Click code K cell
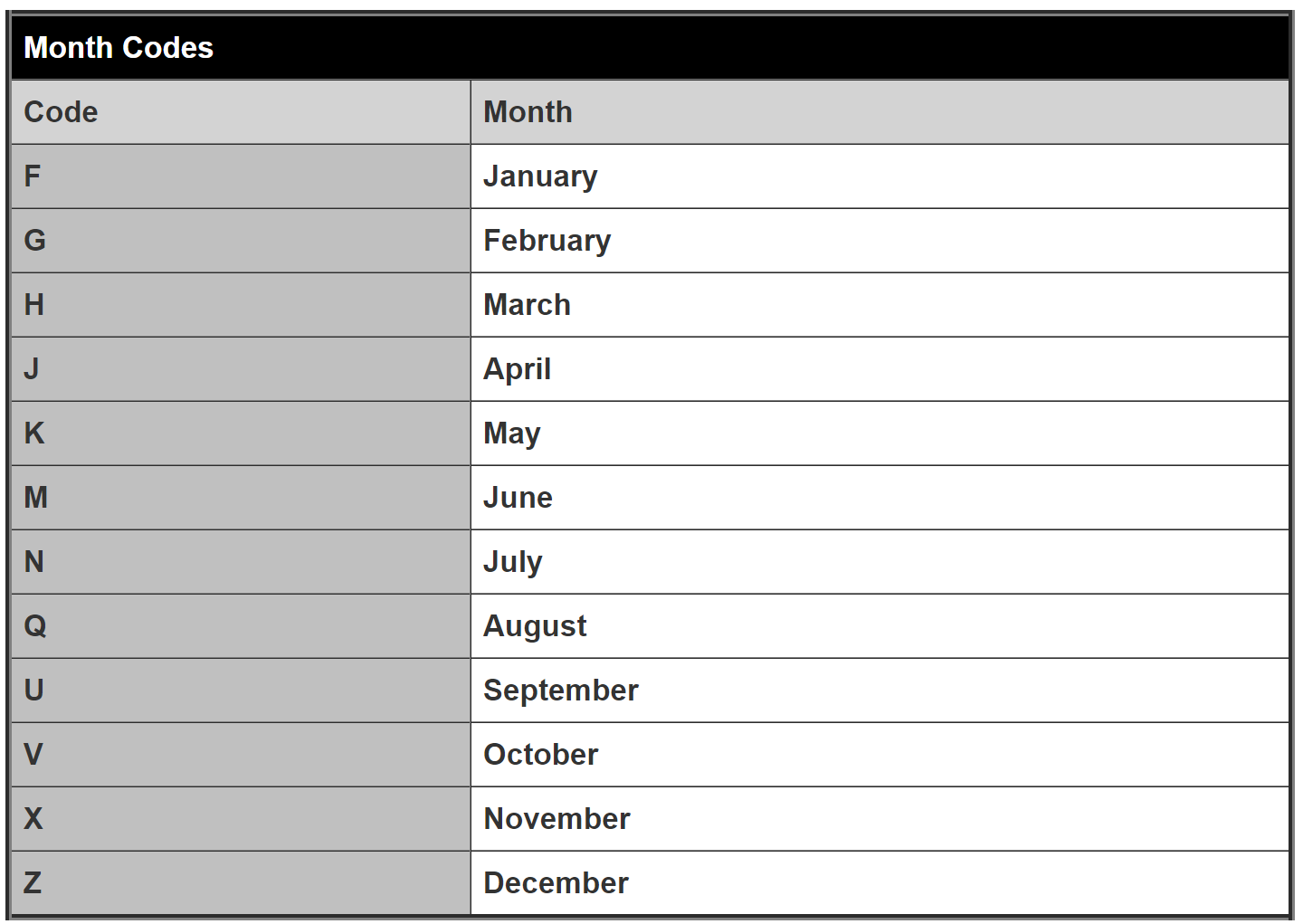 [x=34, y=433]
